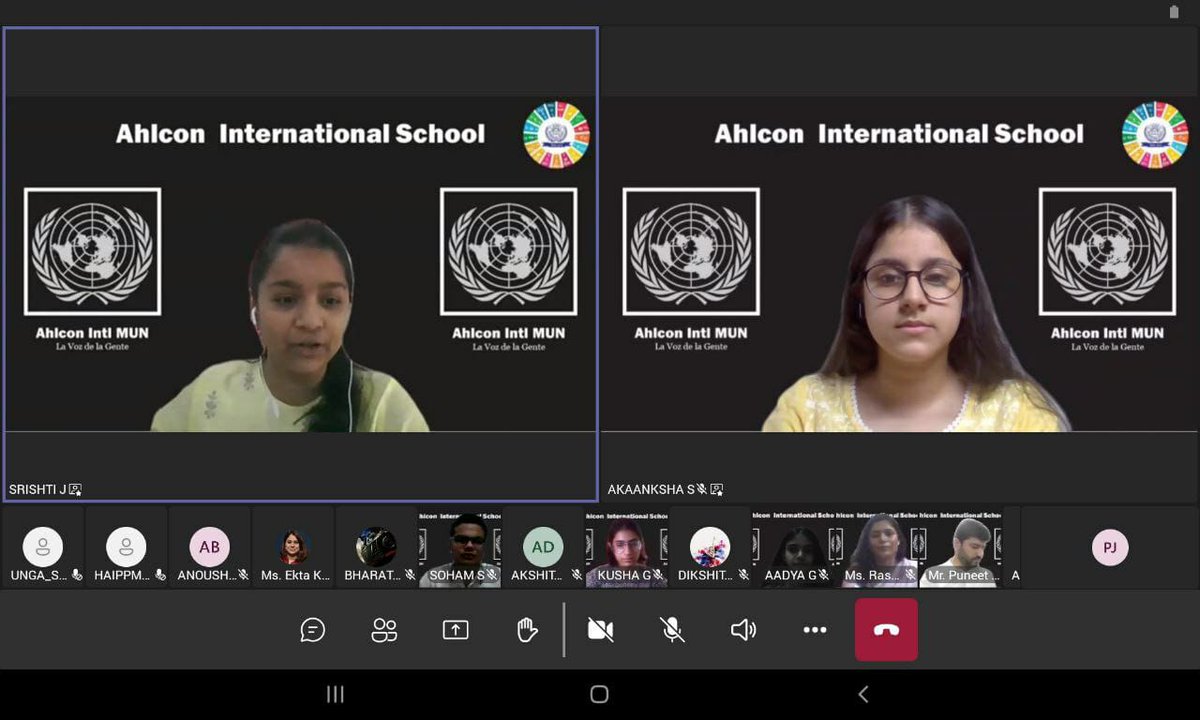
Task: Click the SRISHTI J name label
Action: pos(37,489)
